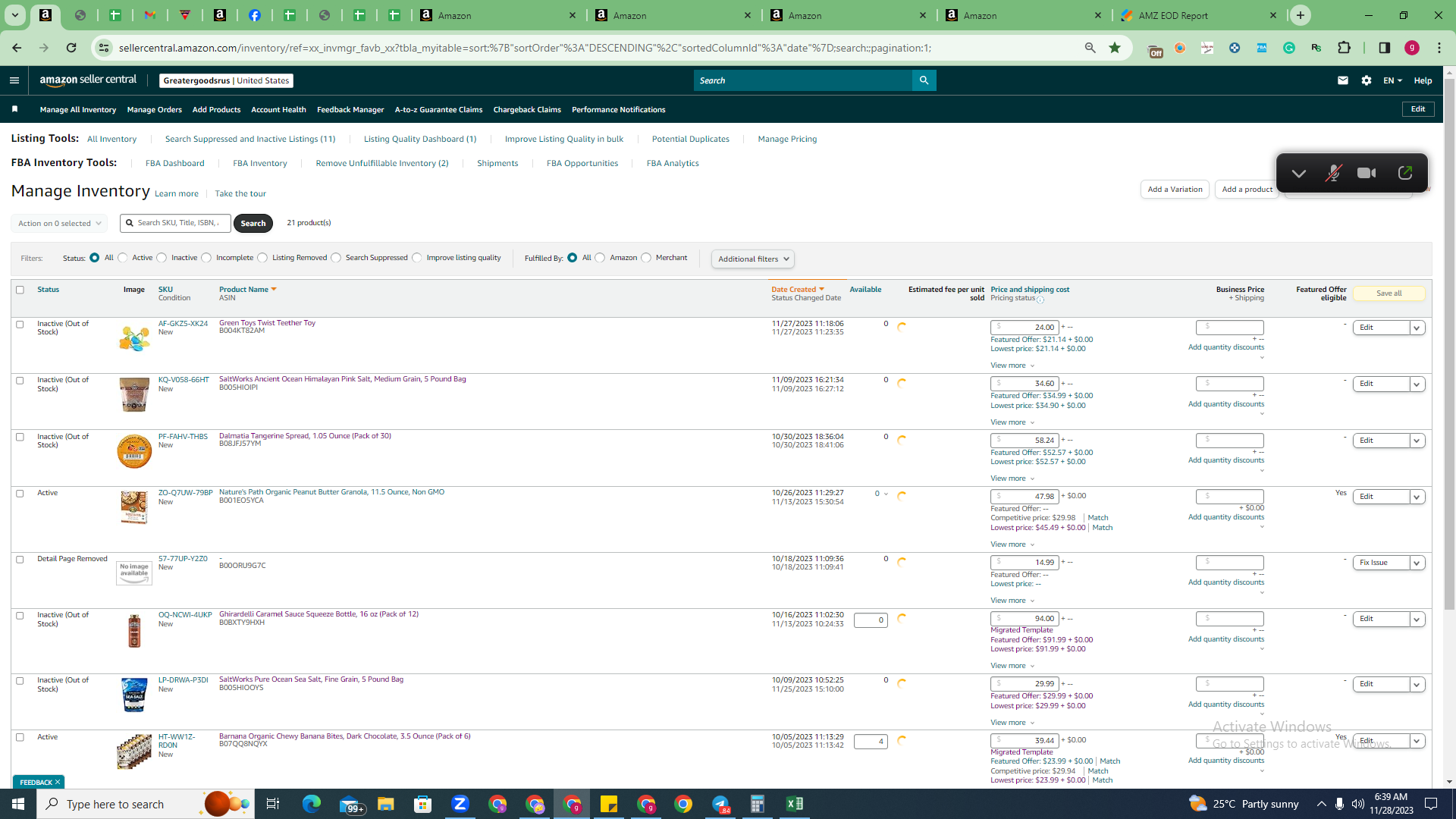Collapse the floating meeting widget with chevron

(x=1299, y=174)
